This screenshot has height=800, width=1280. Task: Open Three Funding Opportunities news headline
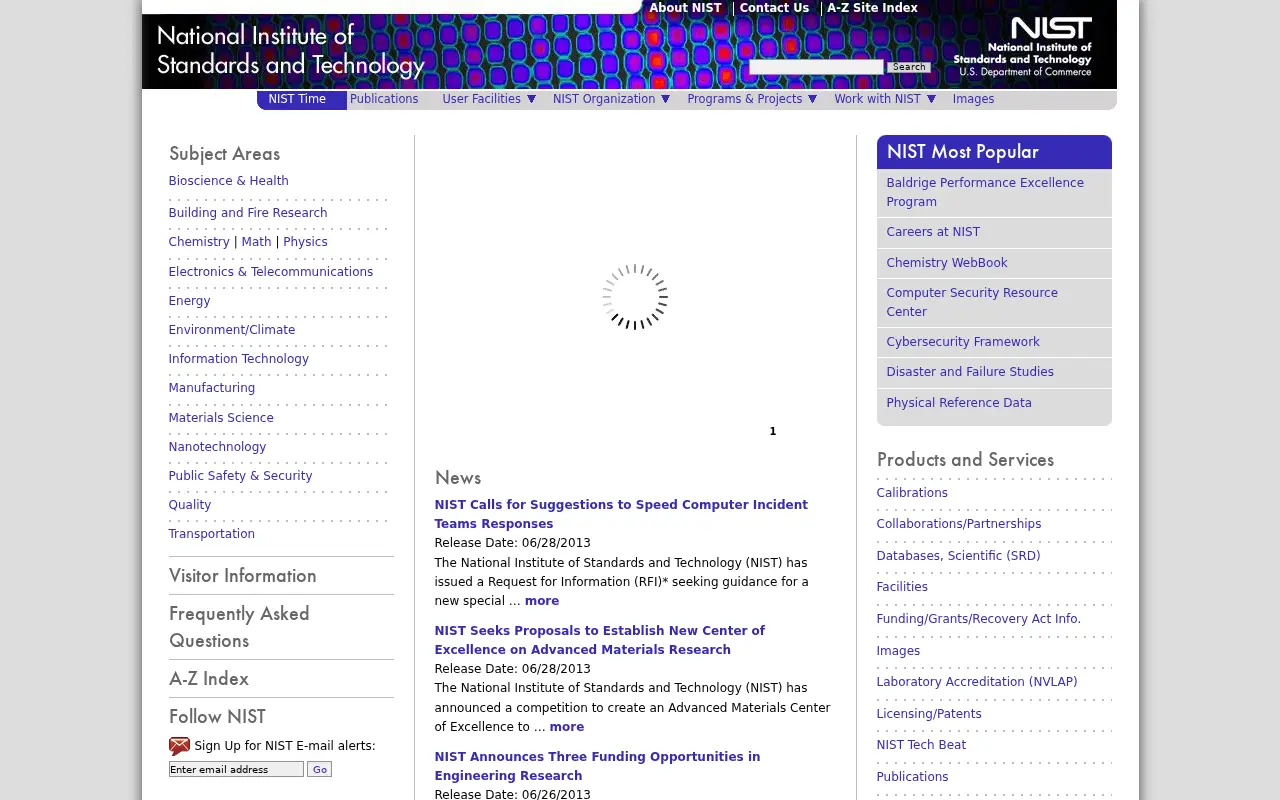(x=597, y=766)
